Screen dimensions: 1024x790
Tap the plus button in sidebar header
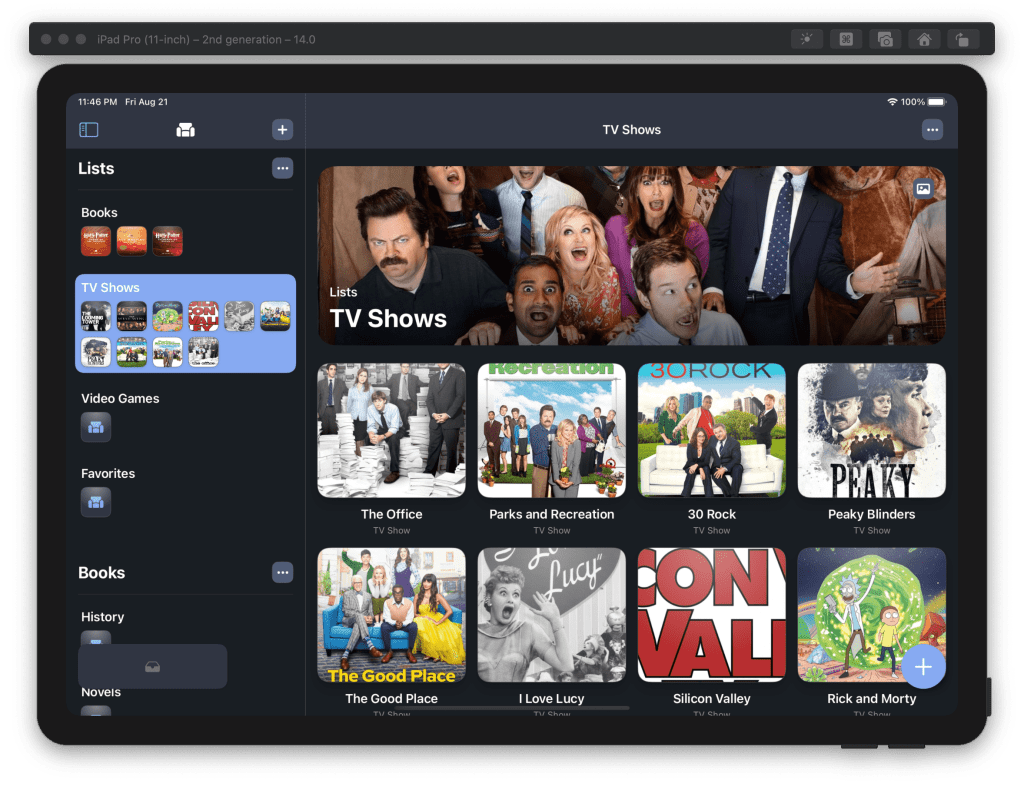point(282,130)
